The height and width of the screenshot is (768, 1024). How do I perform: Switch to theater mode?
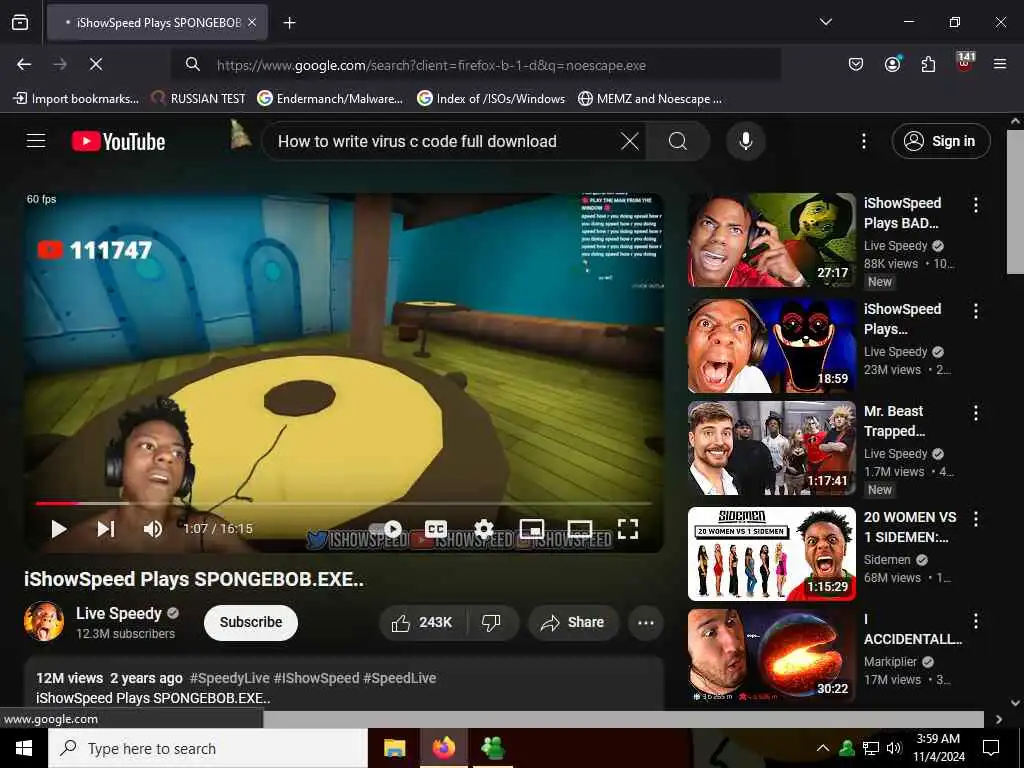pyautogui.click(x=580, y=528)
